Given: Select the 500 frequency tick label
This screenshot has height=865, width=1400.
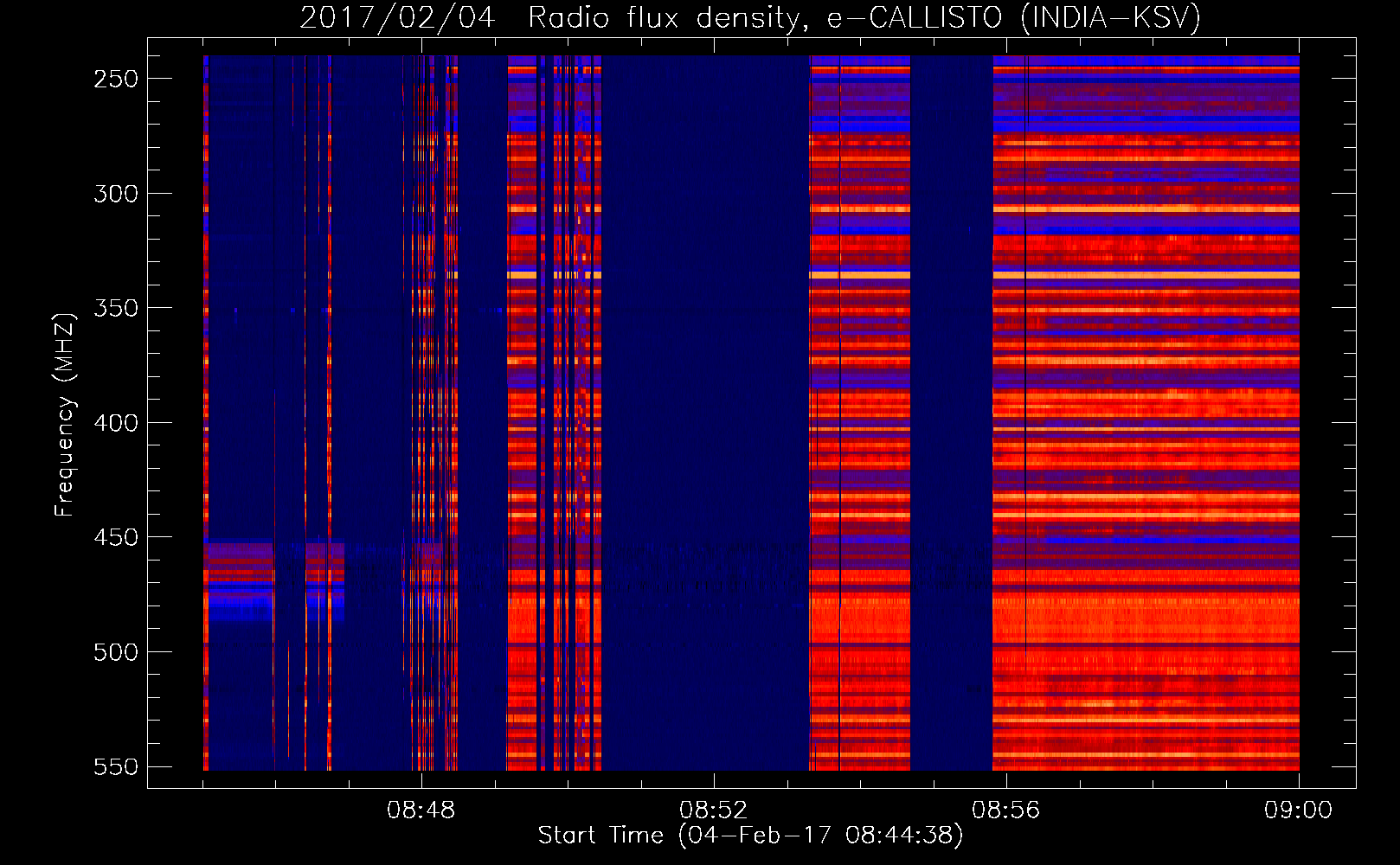Looking at the screenshot, I should click(116, 652).
